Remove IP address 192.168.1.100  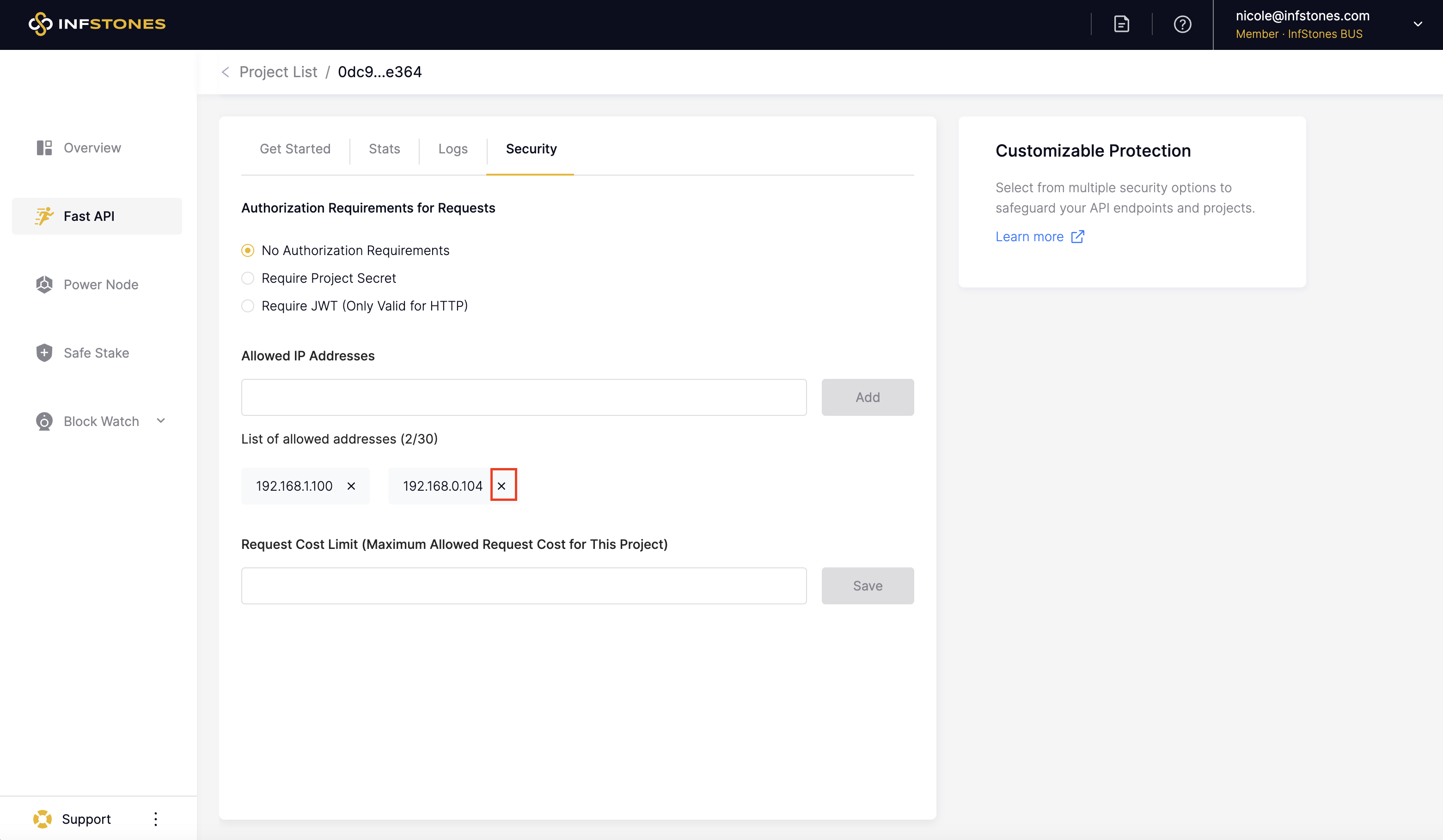click(351, 486)
